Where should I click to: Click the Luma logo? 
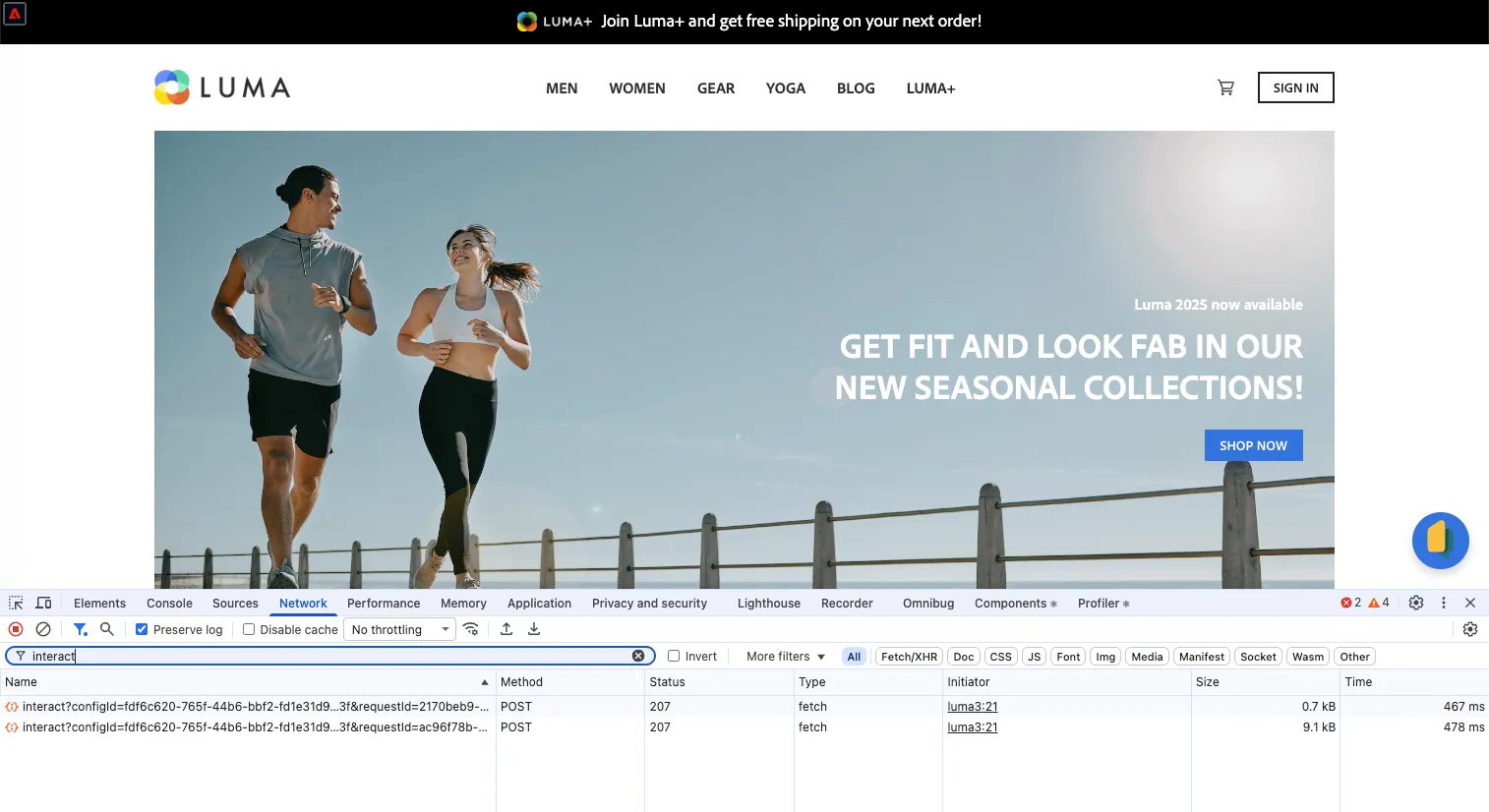[222, 87]
